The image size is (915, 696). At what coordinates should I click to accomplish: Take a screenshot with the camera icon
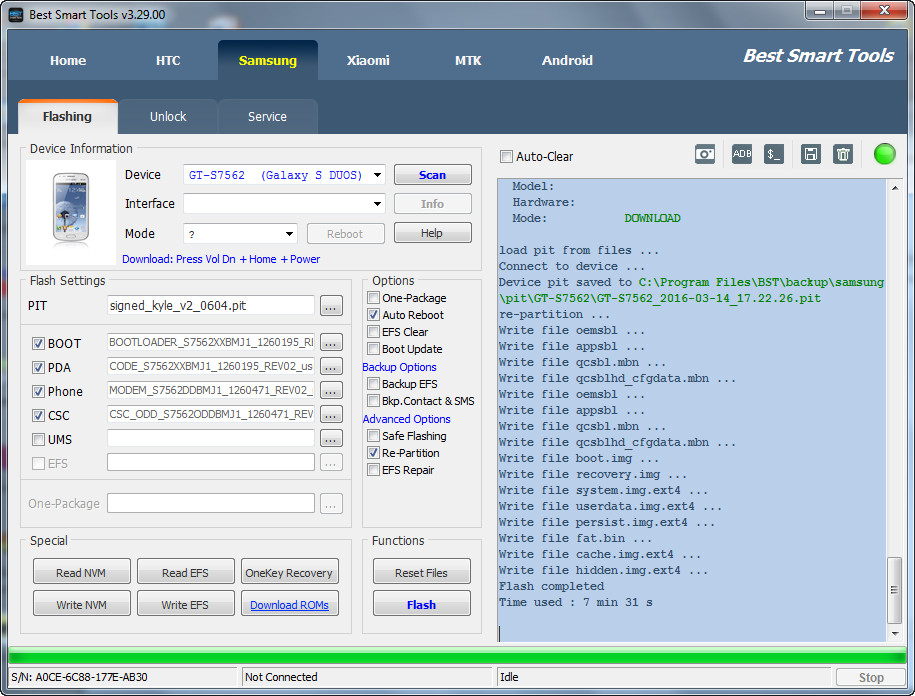point(704,154)
